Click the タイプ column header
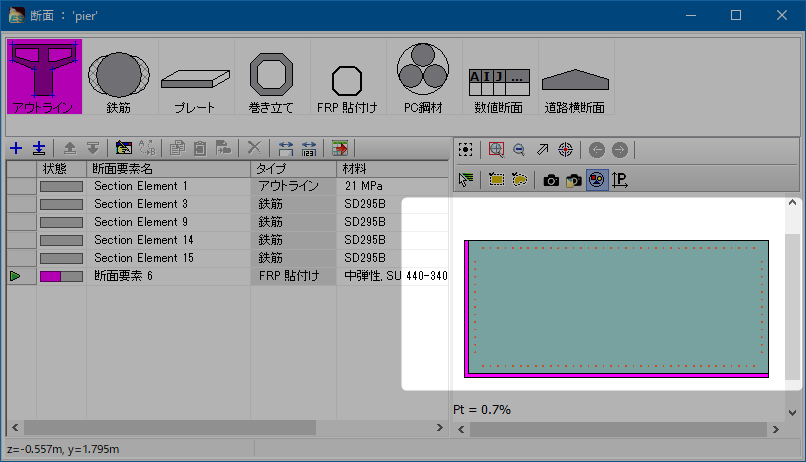The image size is (806, 462). [294, 169]
